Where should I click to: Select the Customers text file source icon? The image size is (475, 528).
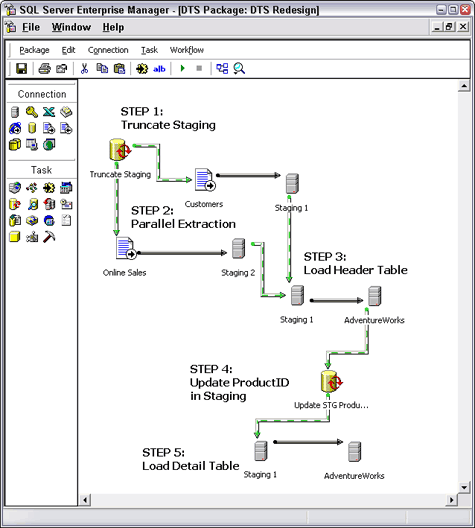click(x=205, y=180)
